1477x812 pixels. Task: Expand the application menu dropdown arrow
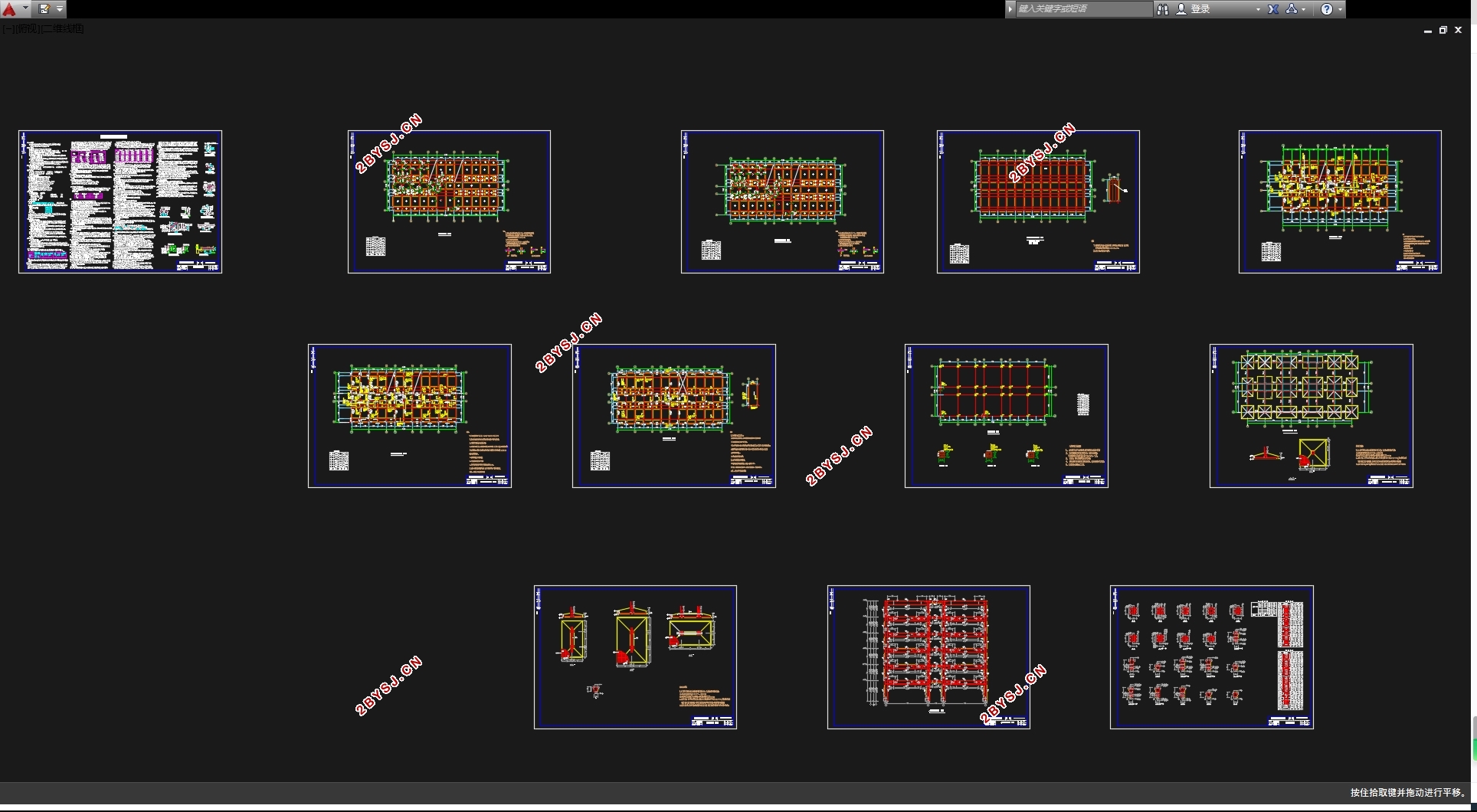(x=26, y=8)
